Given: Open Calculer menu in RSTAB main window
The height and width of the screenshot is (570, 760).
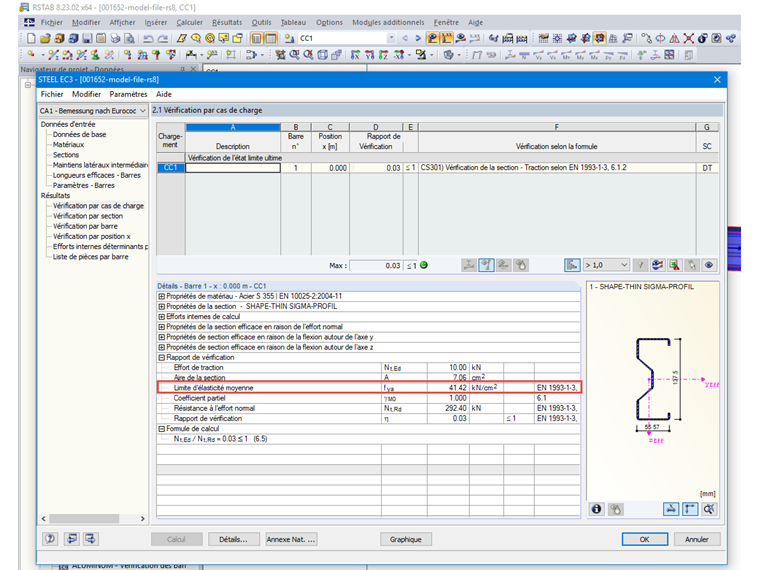Looking at the screenshot, I should pos(190,22).
